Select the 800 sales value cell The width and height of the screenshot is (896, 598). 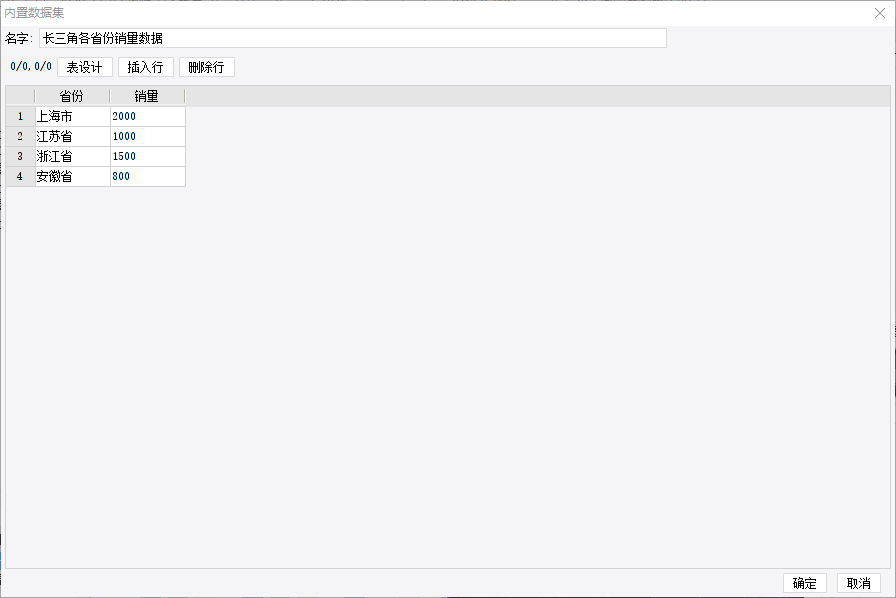pyautogui.click(x=147, y=176)
